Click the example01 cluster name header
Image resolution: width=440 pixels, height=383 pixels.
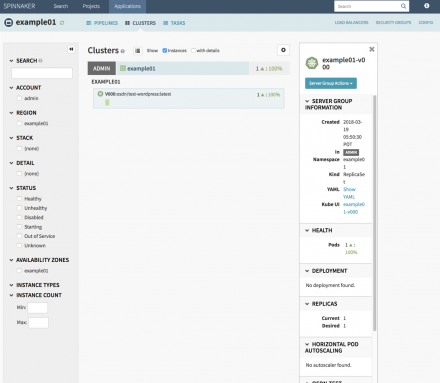click(x=182, y=68)
